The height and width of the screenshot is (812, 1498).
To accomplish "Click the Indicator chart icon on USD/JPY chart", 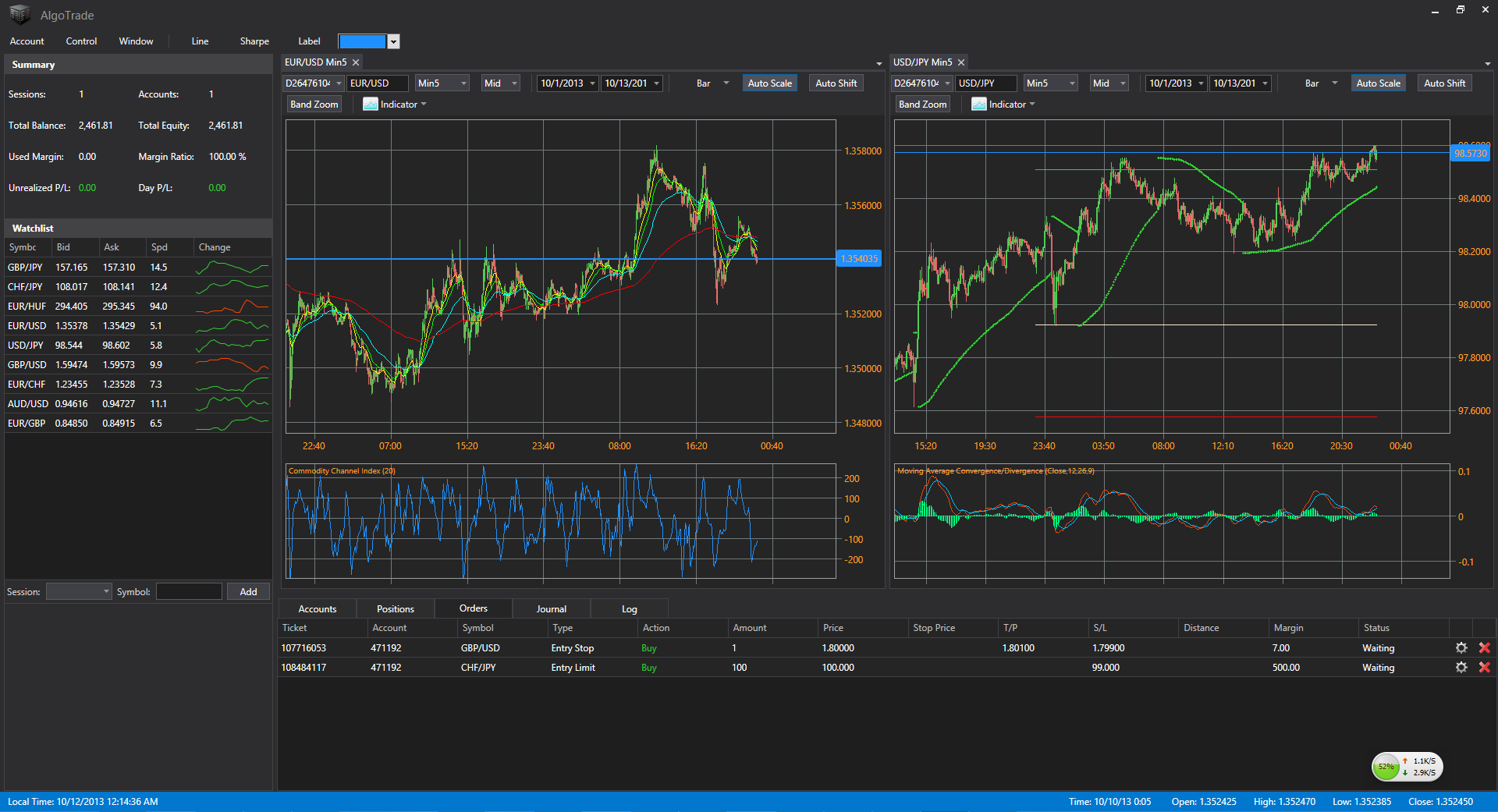I will coord(978,105).
